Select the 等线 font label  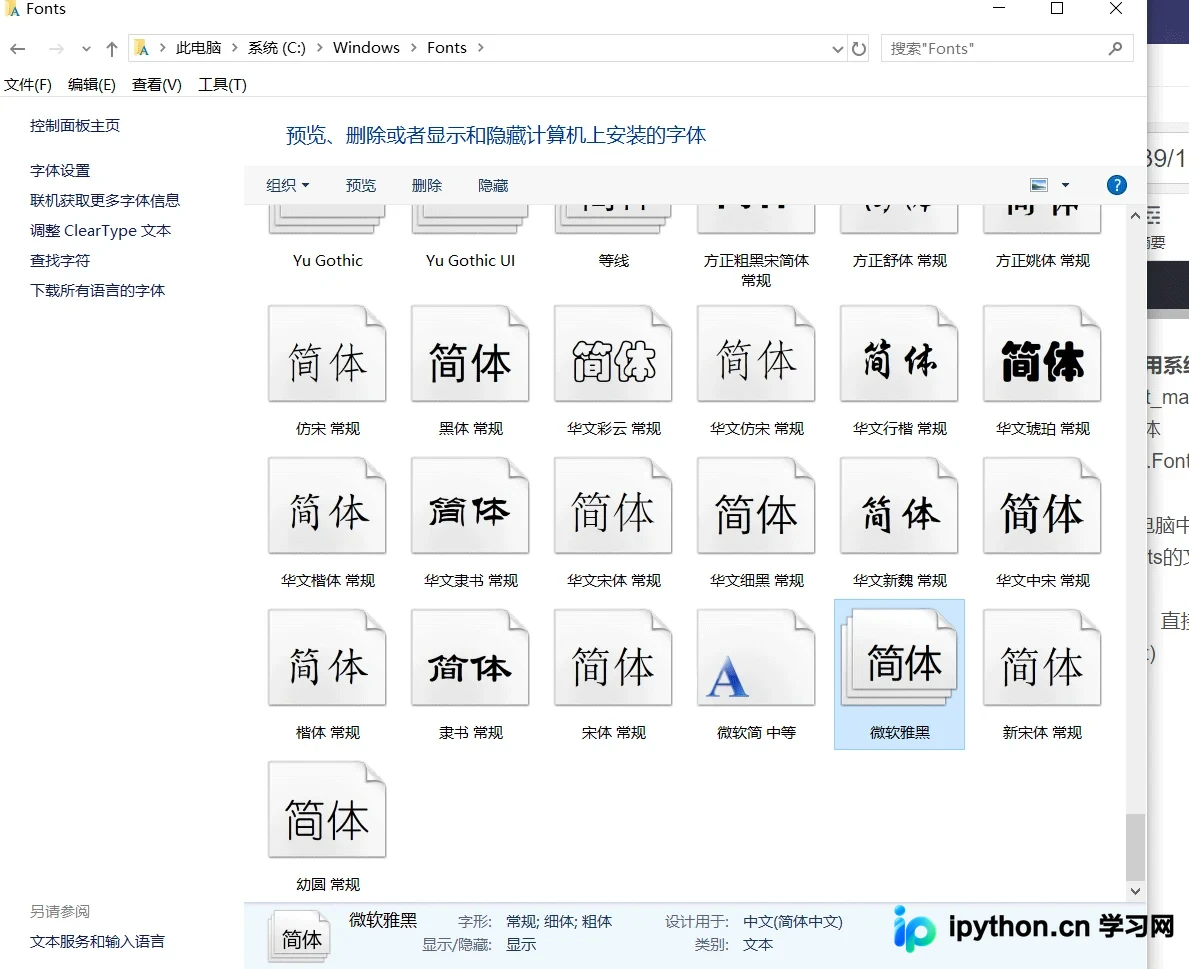point(613,261)
